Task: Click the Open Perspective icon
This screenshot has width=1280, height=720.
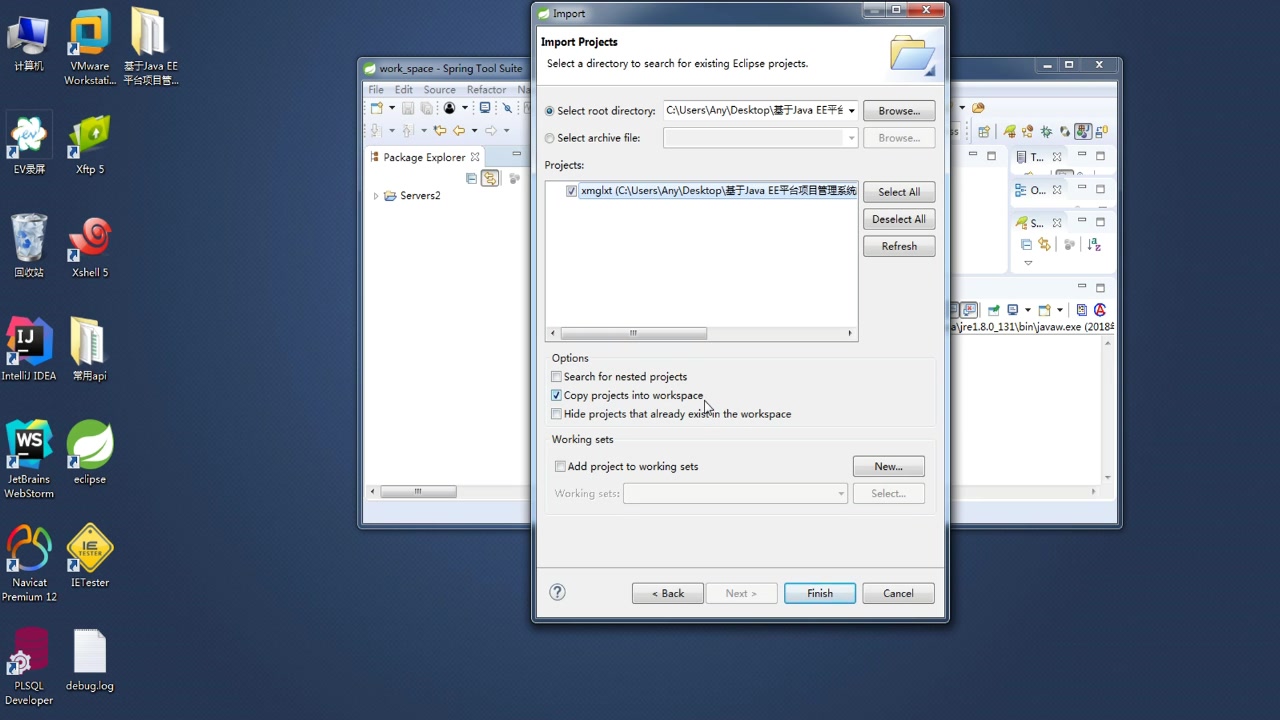Action: (x=983, y=132)
